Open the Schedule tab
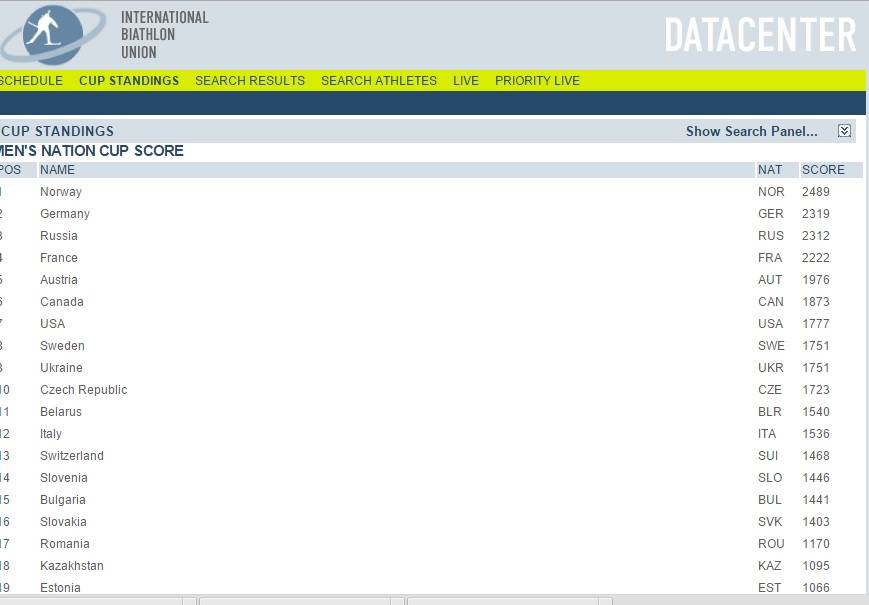The image size is (869, 605). 30,81
